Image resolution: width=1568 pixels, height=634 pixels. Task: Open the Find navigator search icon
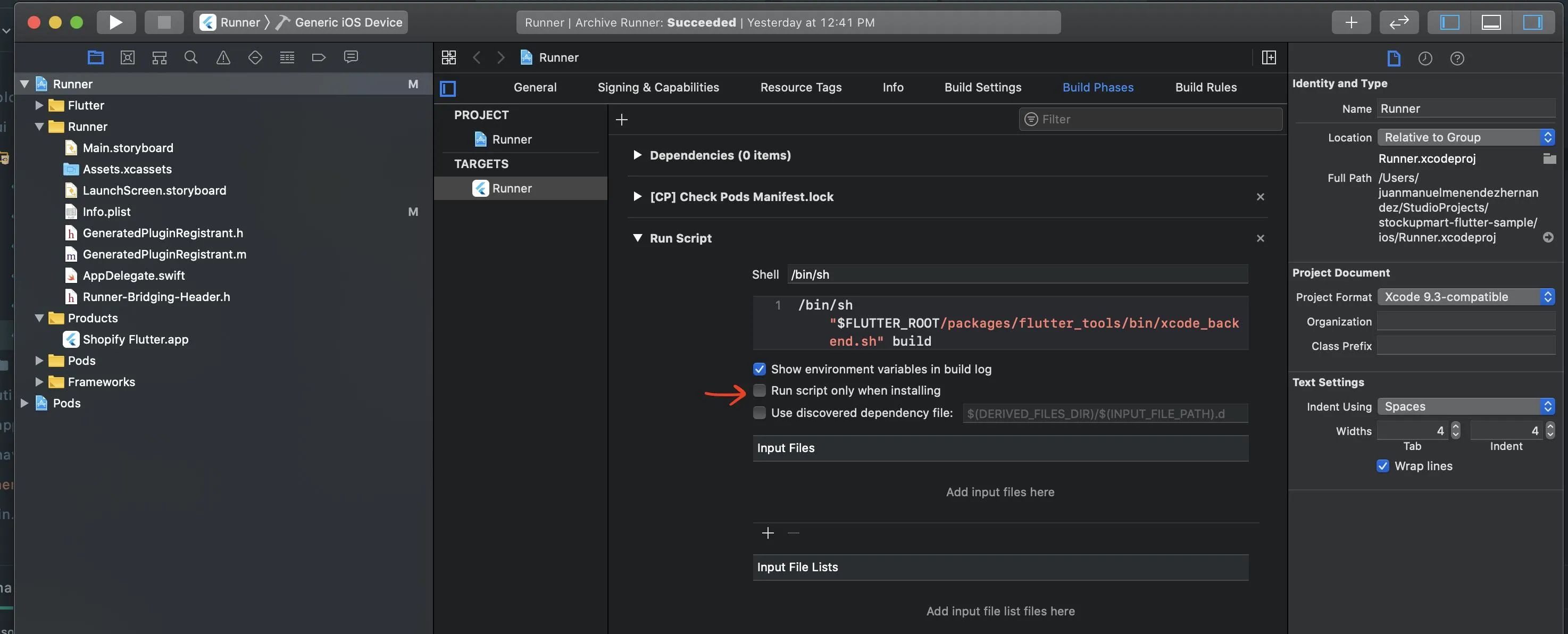coord(191,57)
